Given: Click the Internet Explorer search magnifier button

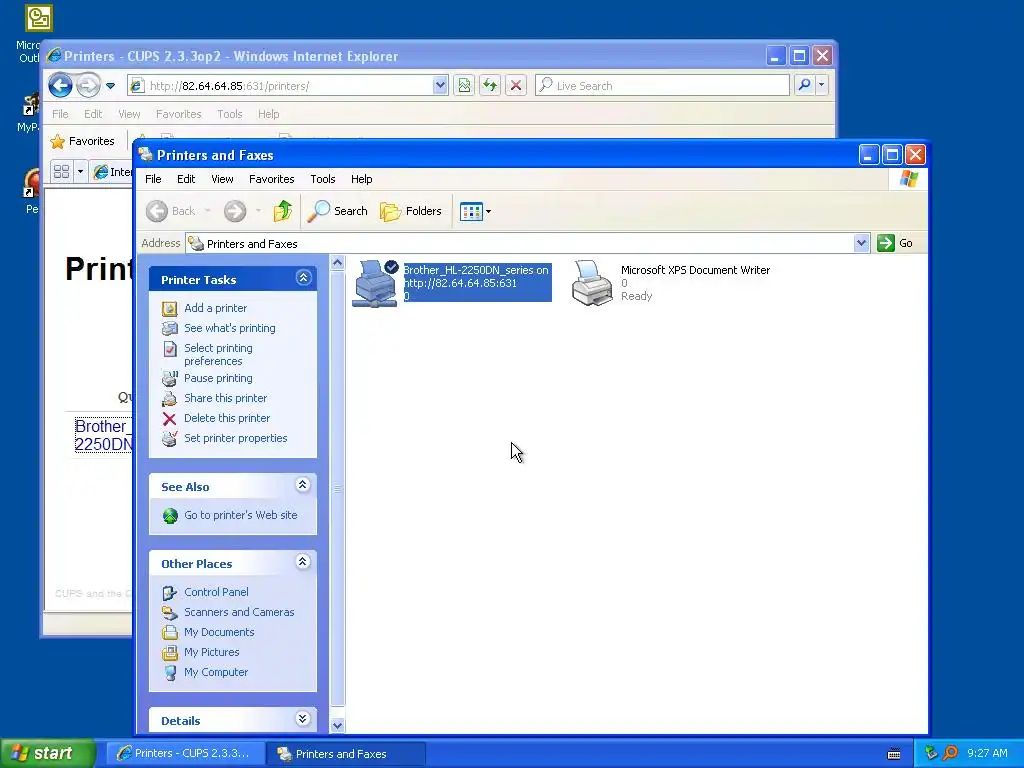Looking at the screenshot, I should (805, 85).
